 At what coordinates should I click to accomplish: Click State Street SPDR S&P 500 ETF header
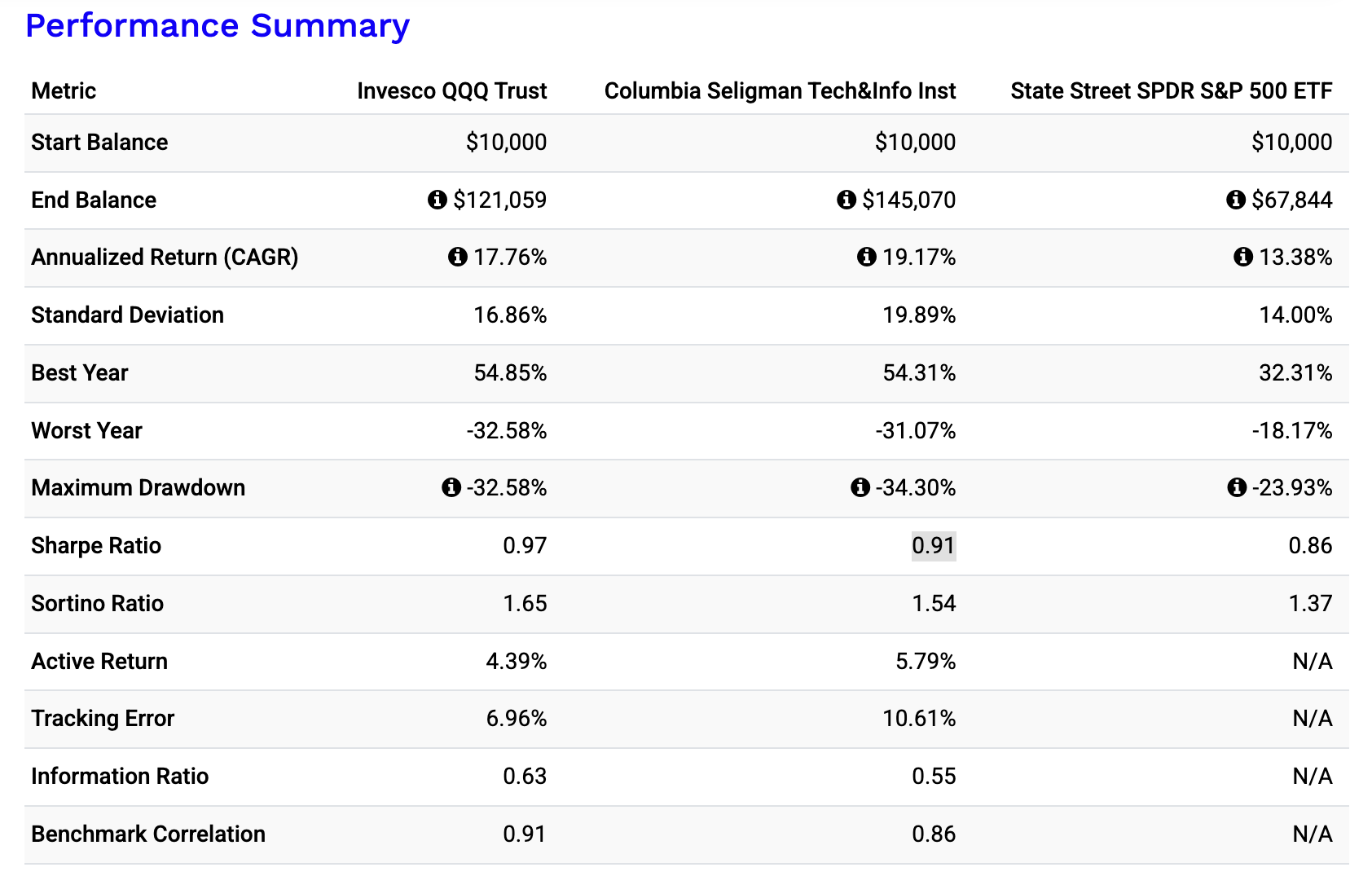click(x=1172, y=90)
